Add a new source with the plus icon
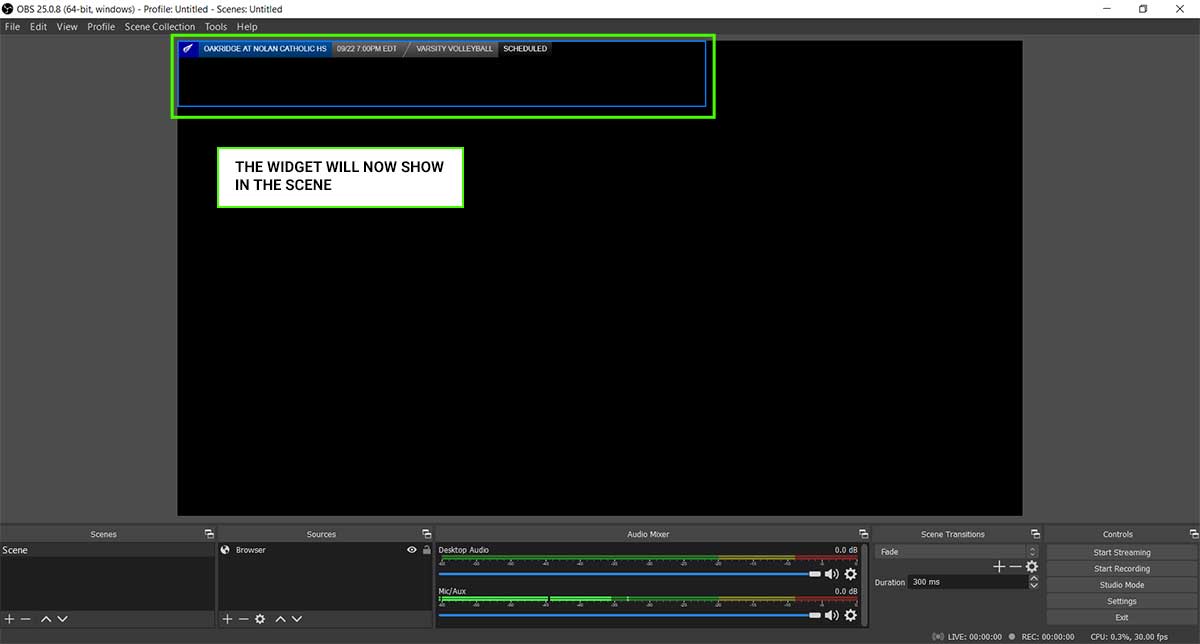1200x644 pixels. 227,619
